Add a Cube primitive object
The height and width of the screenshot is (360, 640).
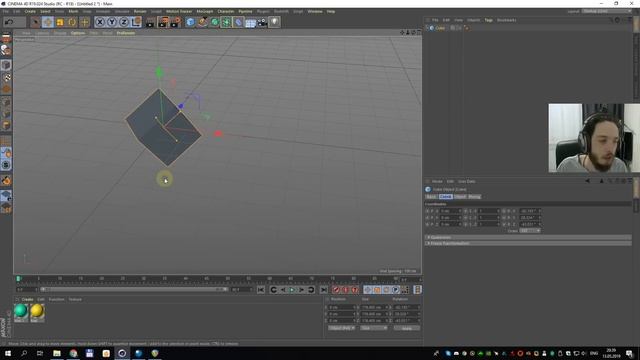(x=191, y=22)
